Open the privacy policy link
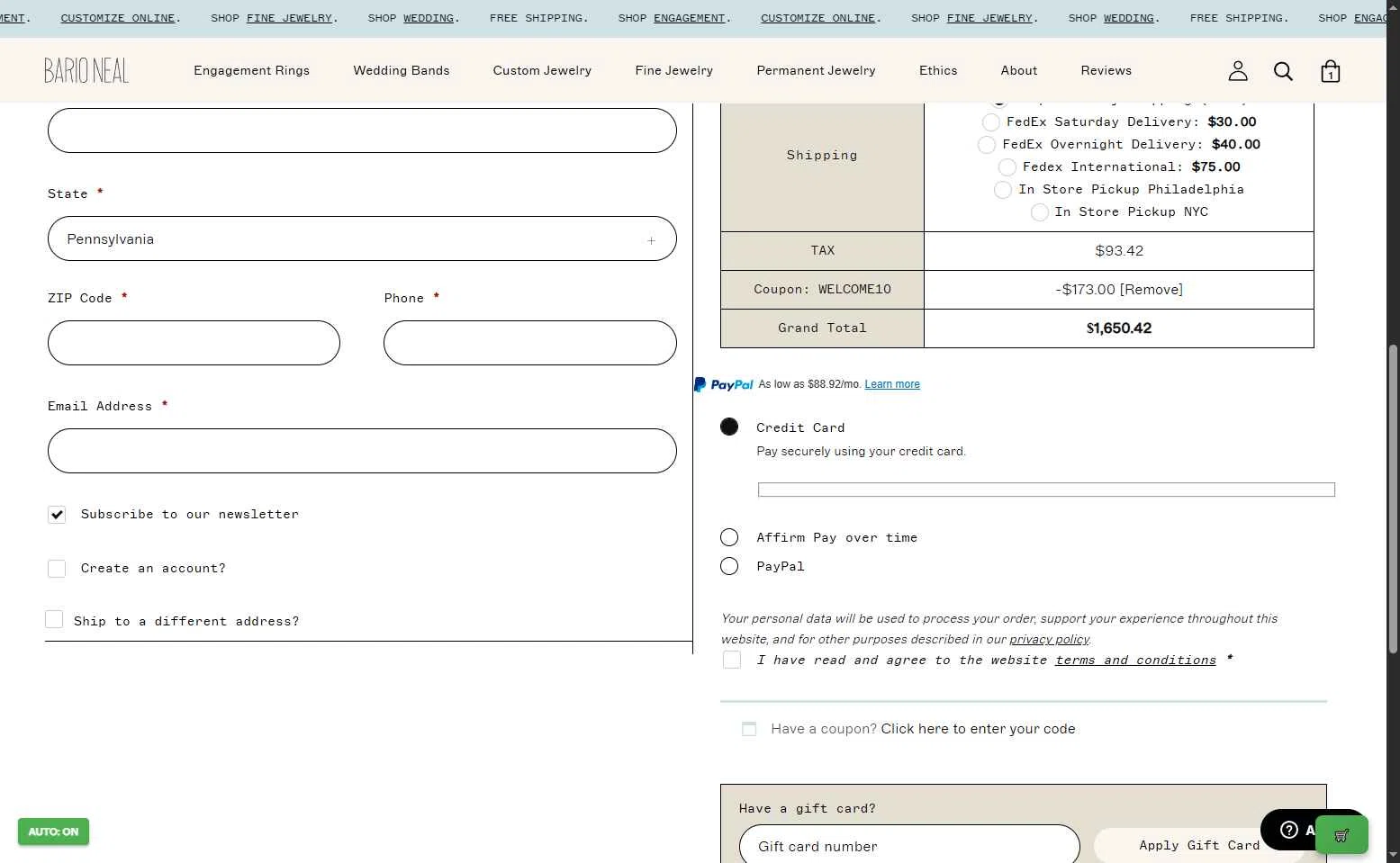This screenshot has height=863, width=1400. (x=1049, y=640)
